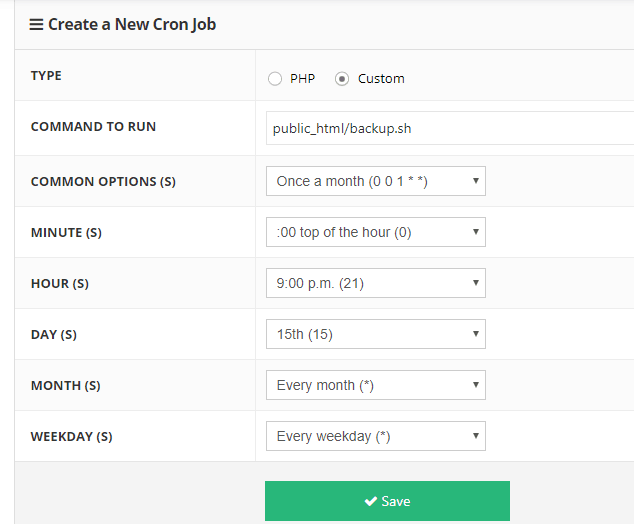634x524 pixels.
Task: Open the Day(s) dropdown
Action: coord(375,334)
